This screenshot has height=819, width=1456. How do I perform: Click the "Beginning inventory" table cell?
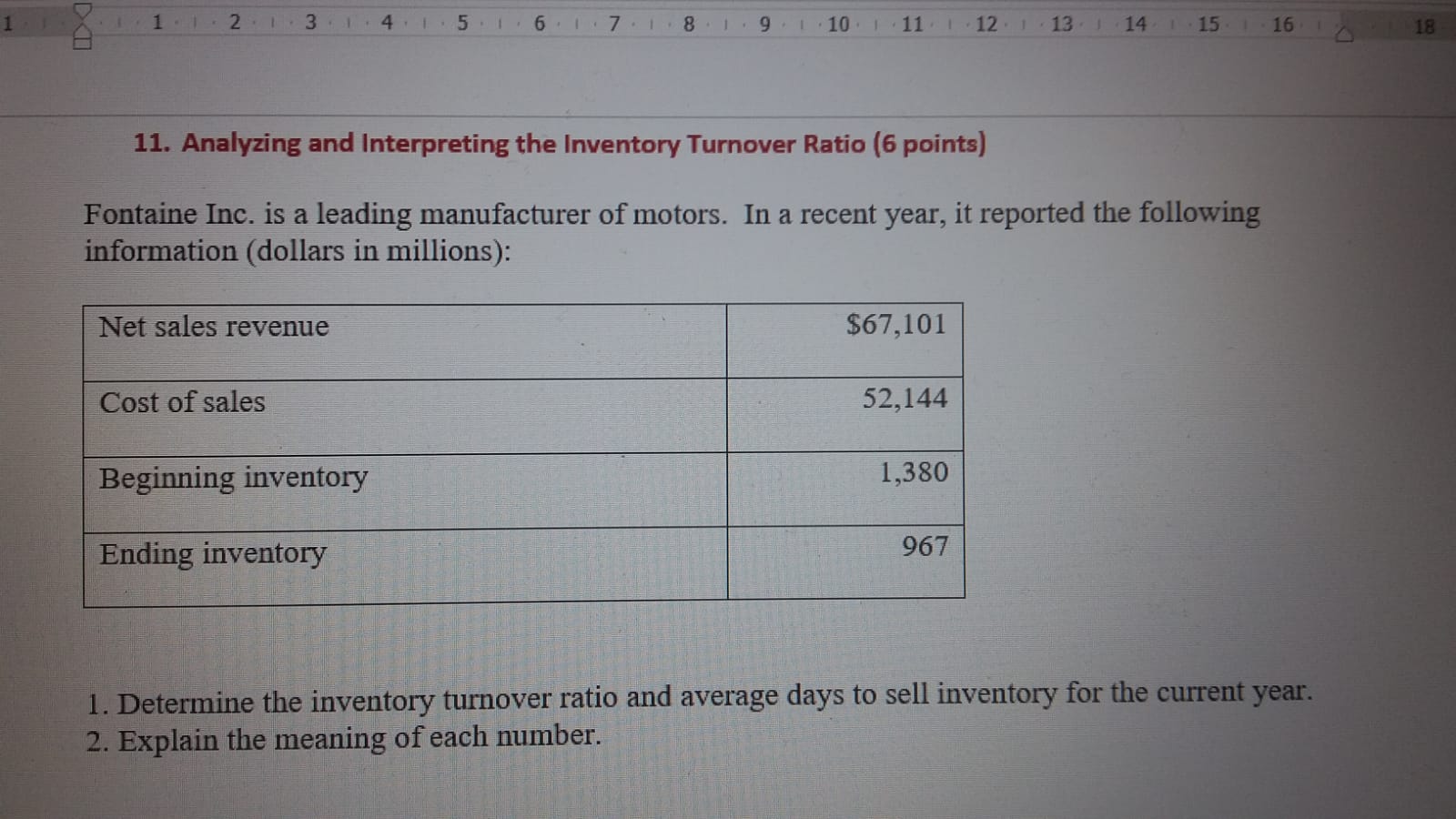click(405, 490)
